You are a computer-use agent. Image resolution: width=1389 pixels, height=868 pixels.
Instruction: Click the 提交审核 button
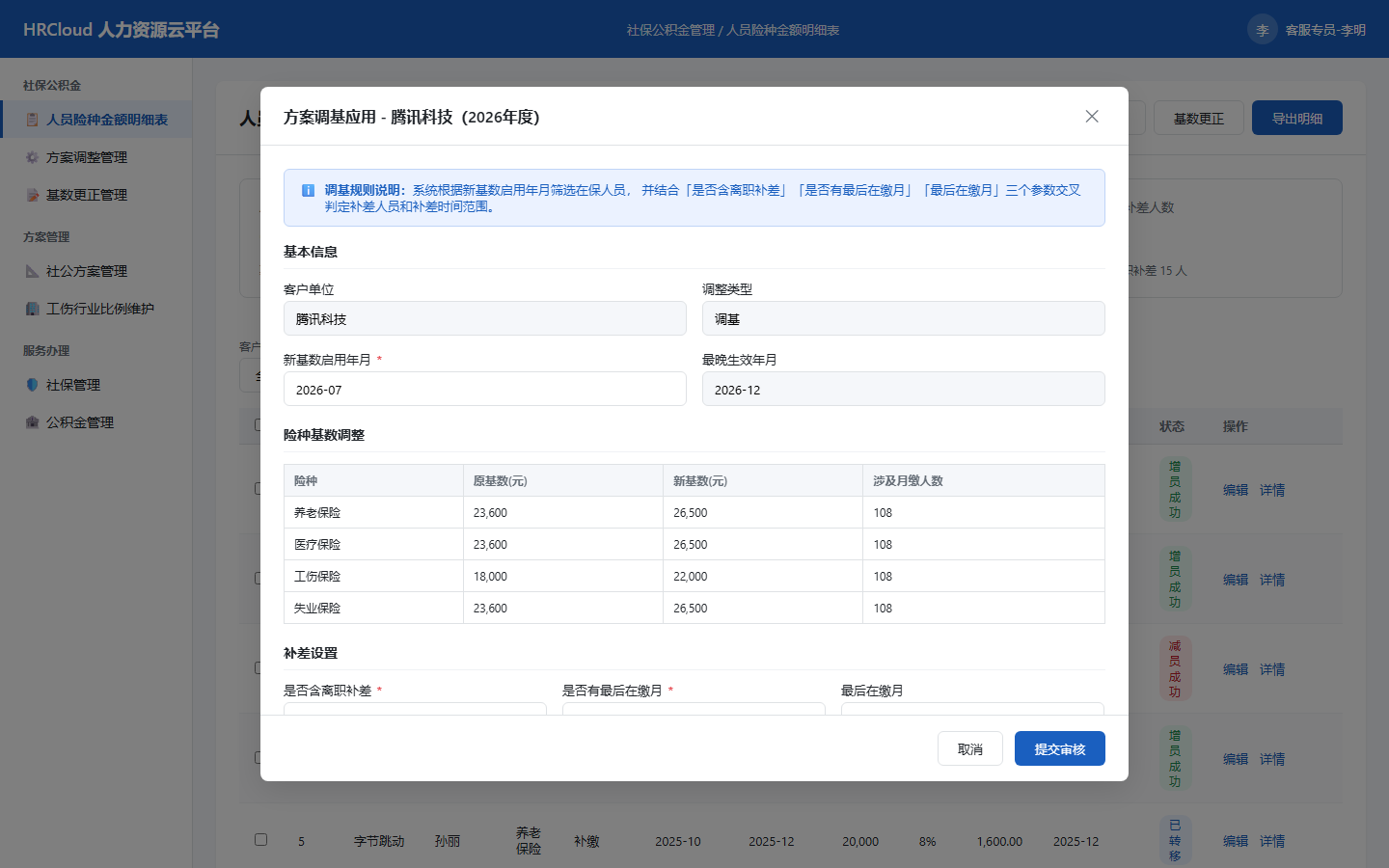coord(1060,748)
